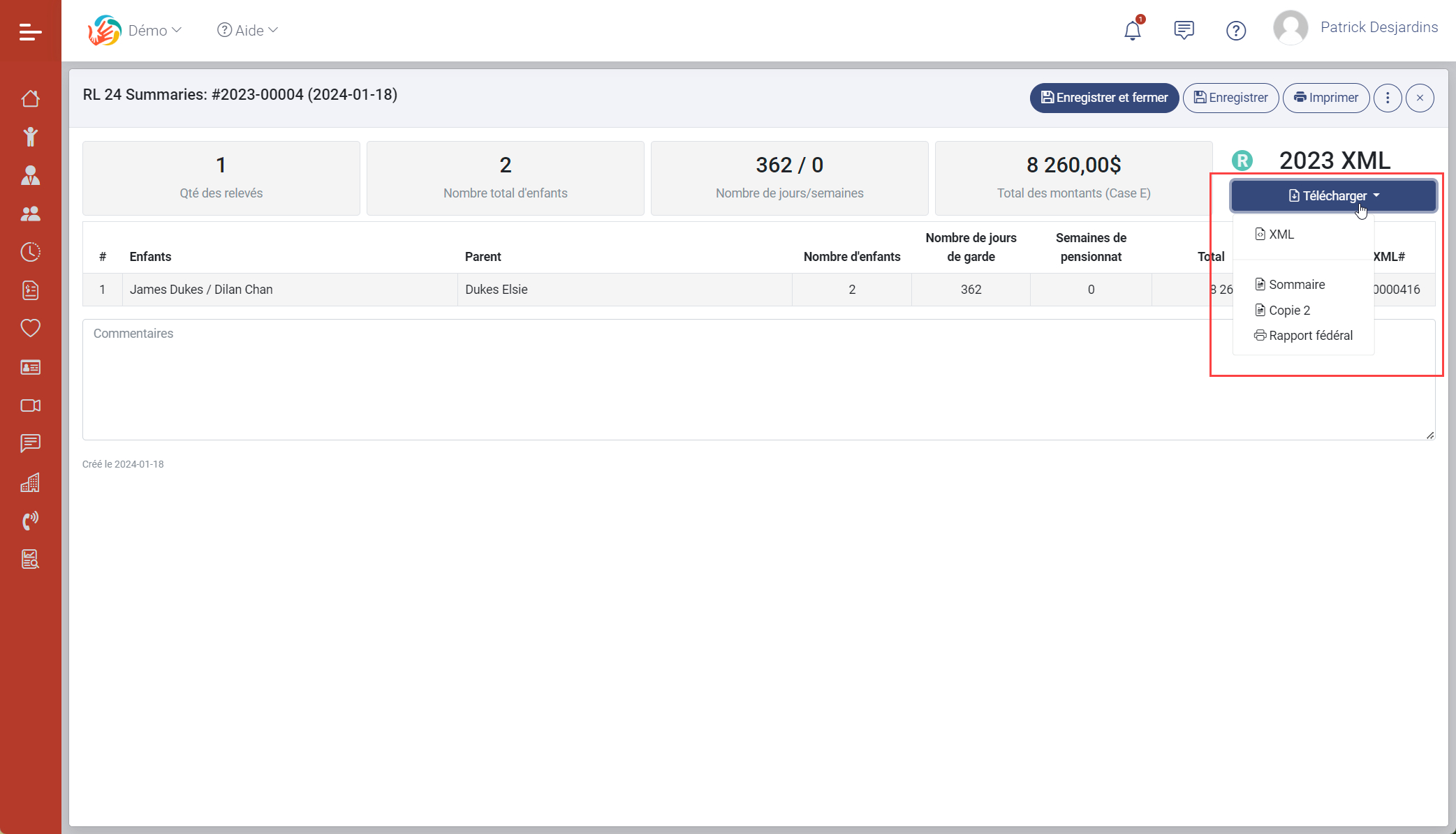This screenshot has width=1456, height=834.
Task: Expand the Démo dropdown
Action: [154, 30]
